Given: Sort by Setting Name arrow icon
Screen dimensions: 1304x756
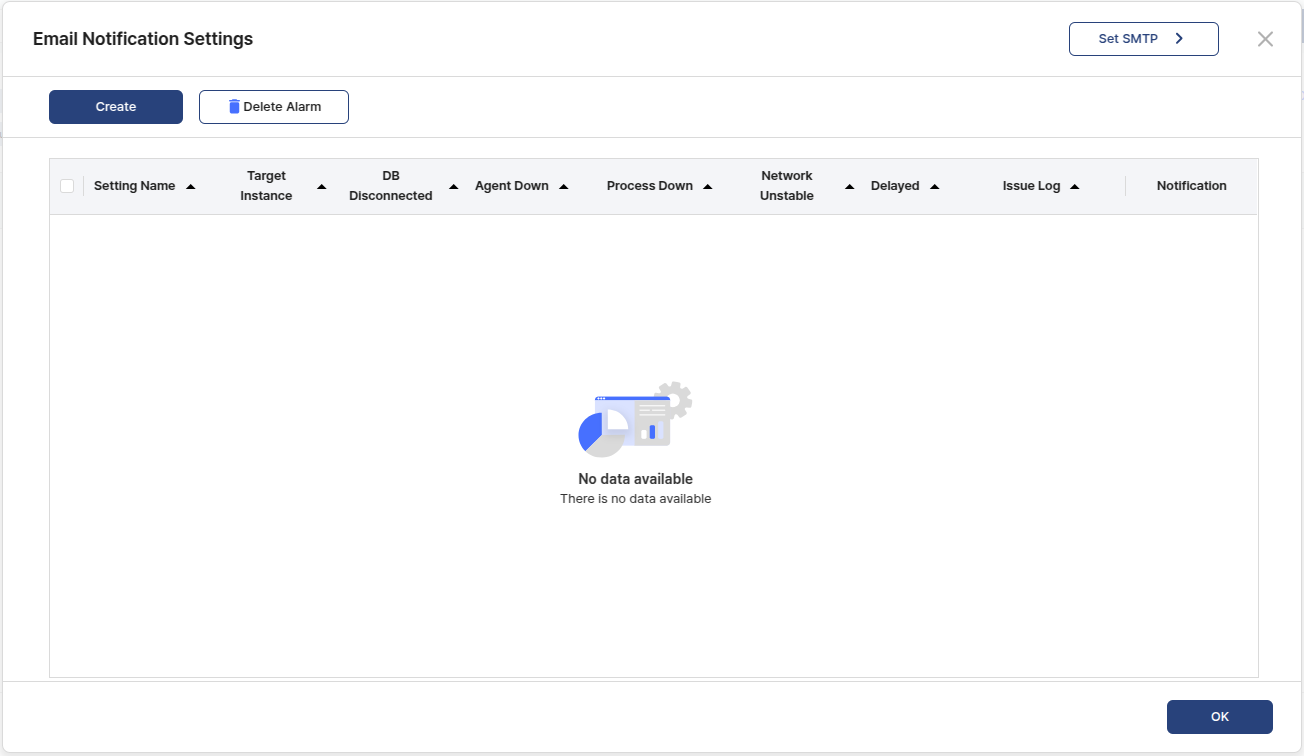Looking at the screenshot, I should pos(191,187).
